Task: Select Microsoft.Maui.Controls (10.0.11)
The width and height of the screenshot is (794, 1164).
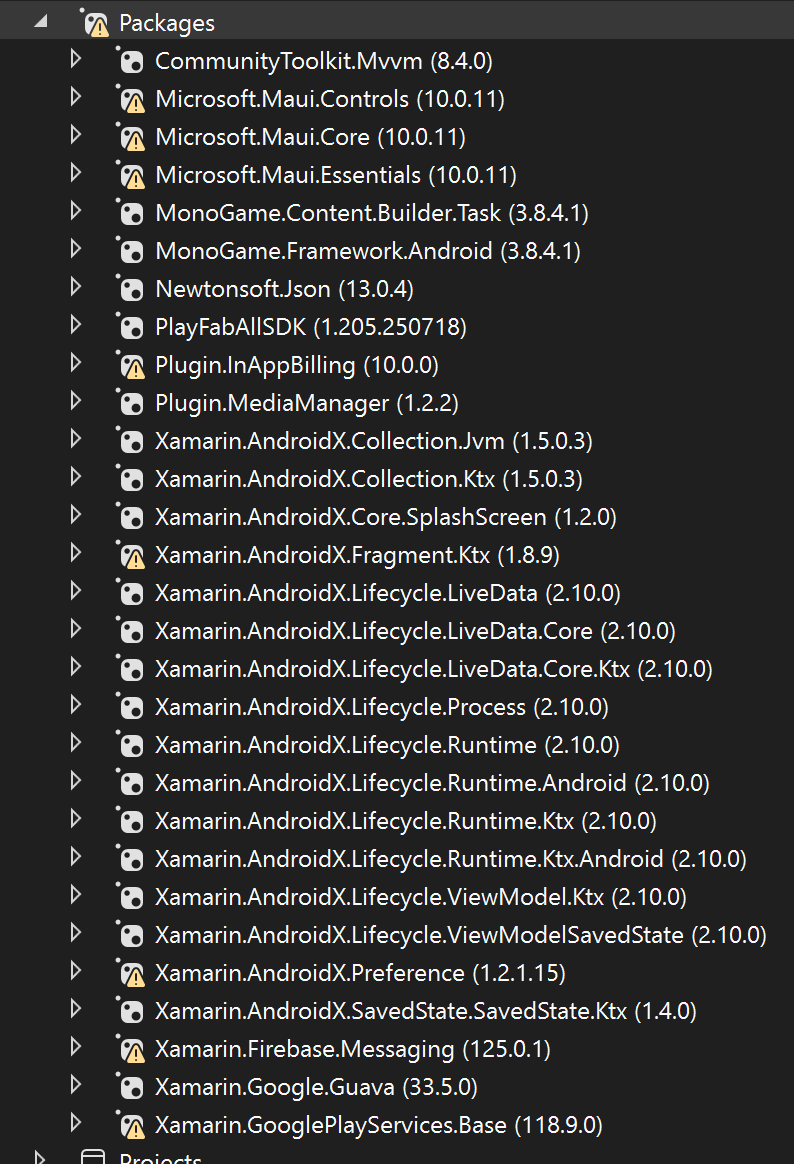Action: coord(329,99)
